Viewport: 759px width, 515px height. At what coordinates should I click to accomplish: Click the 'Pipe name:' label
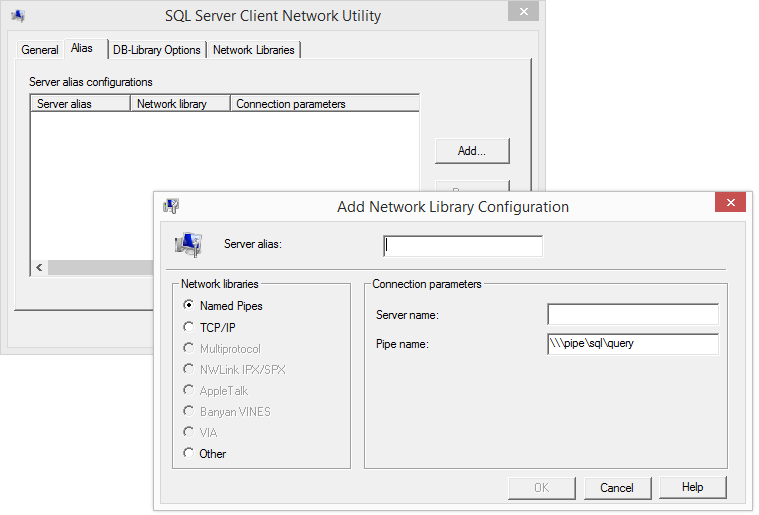402,344
